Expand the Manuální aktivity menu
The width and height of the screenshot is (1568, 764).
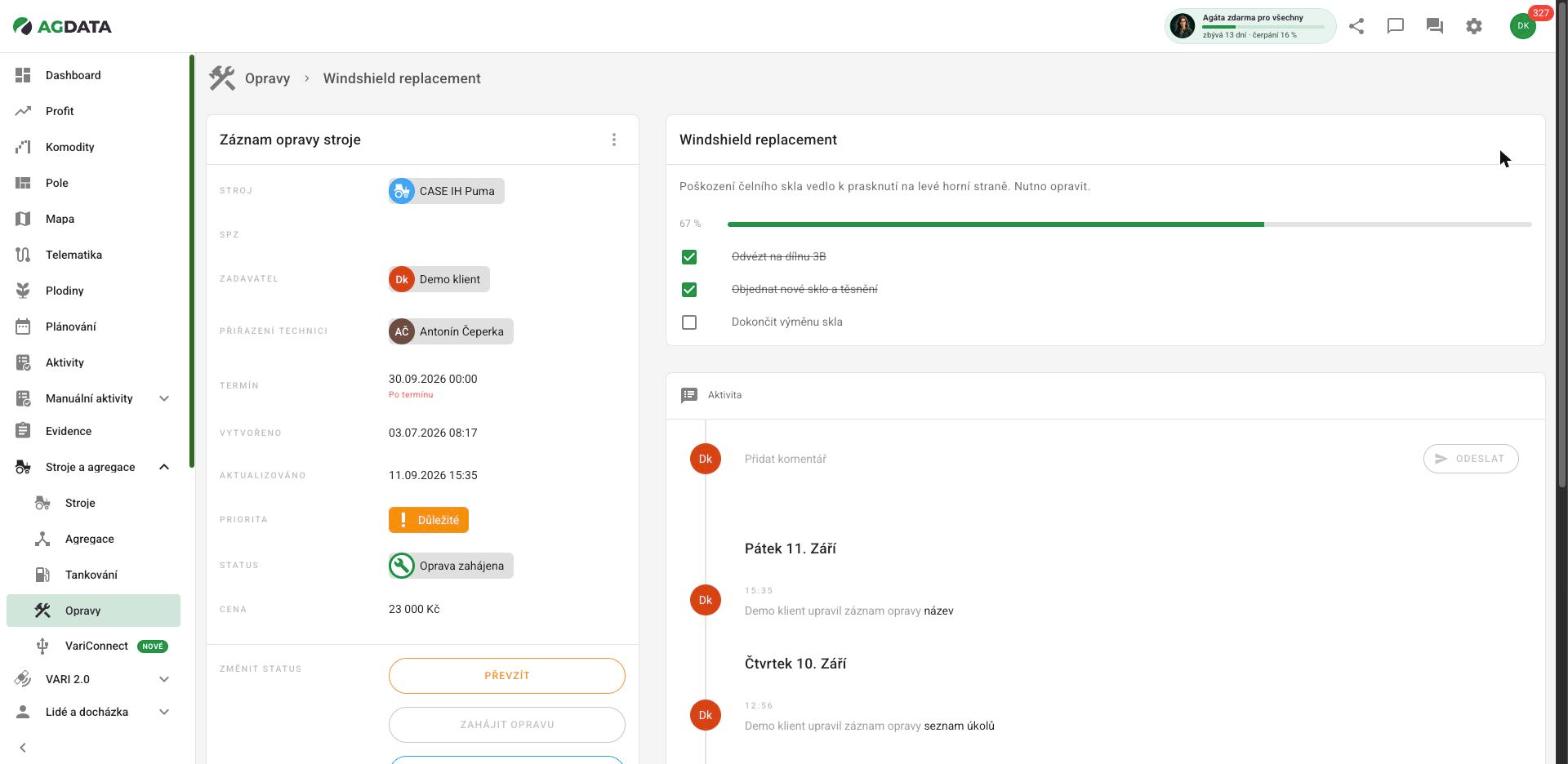click(x=164, y=399)
